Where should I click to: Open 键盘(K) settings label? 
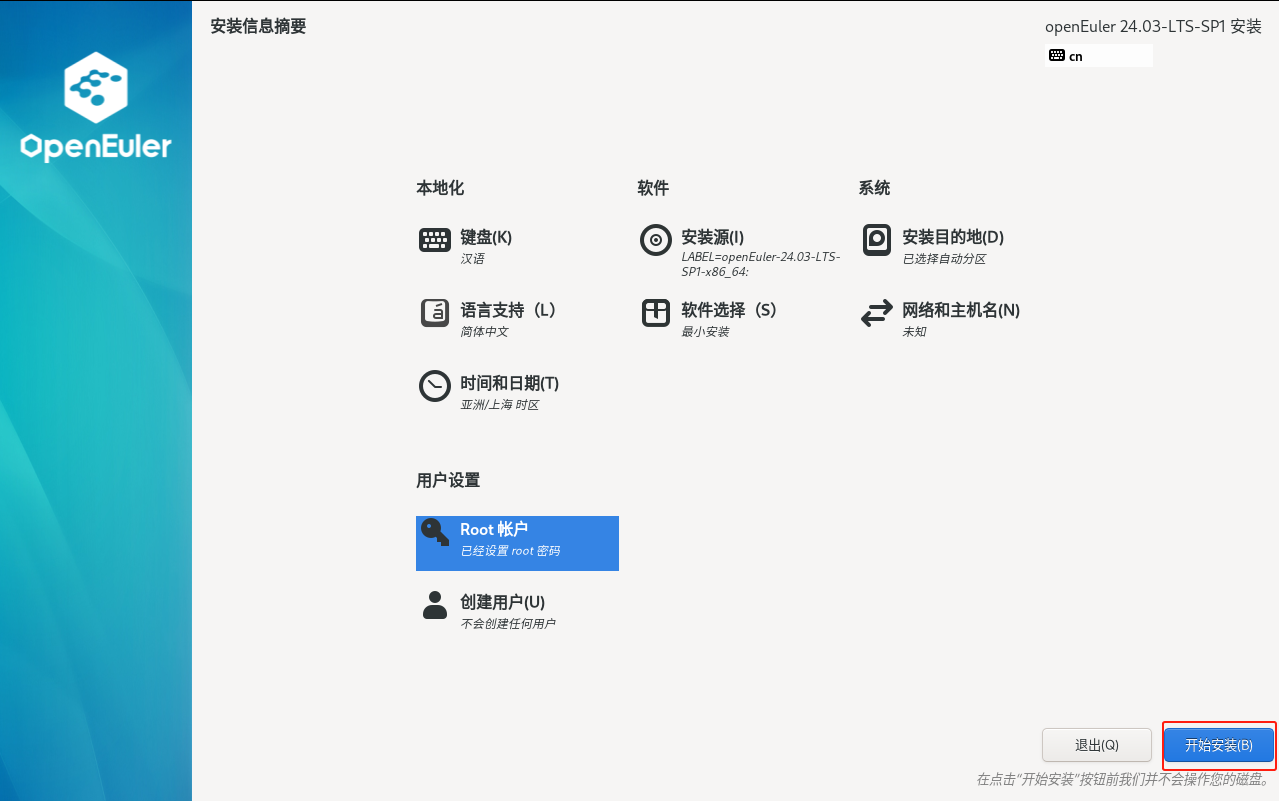pyautogui.click(x=486, y=237)
